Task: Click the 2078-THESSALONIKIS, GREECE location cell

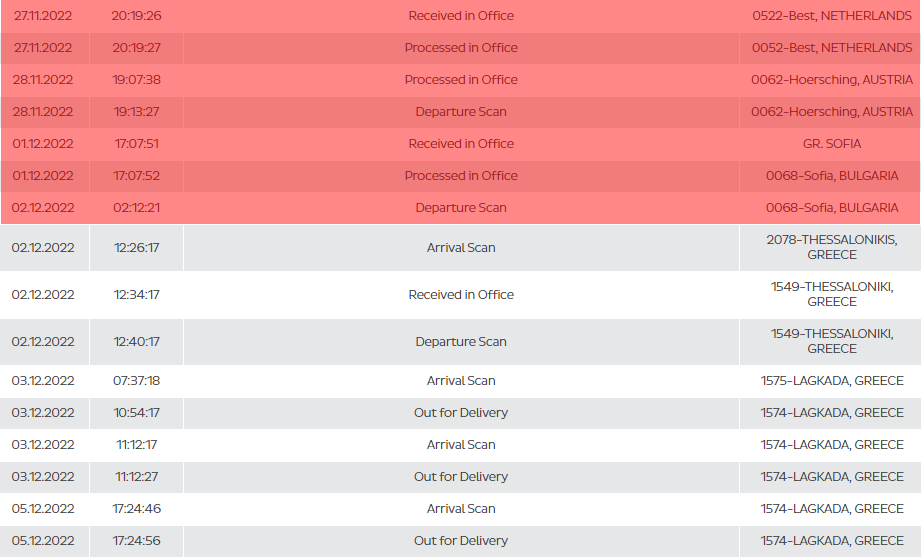Action: point(832,247)
